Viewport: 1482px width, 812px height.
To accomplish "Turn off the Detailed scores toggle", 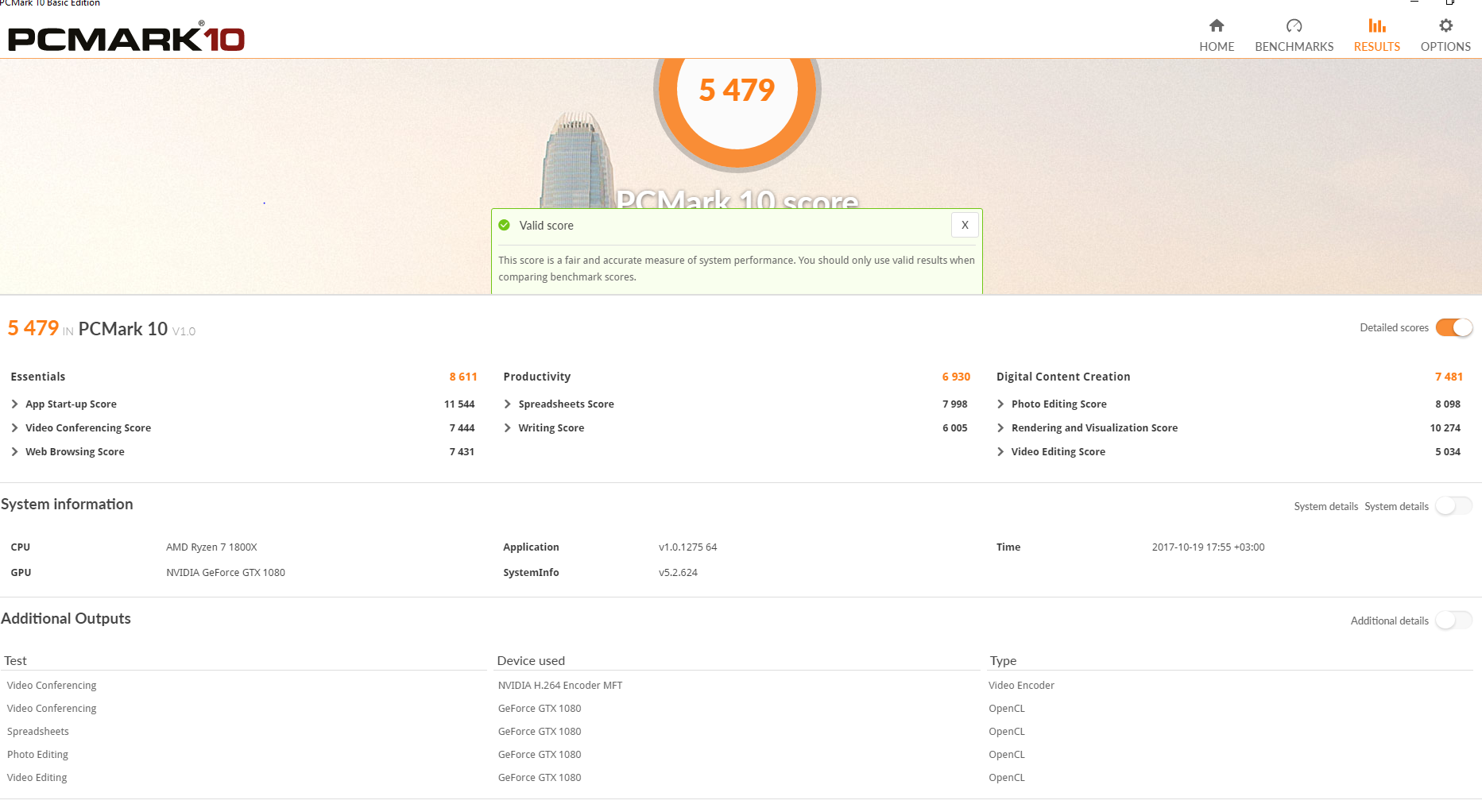I will click(x=1454, y=327).
